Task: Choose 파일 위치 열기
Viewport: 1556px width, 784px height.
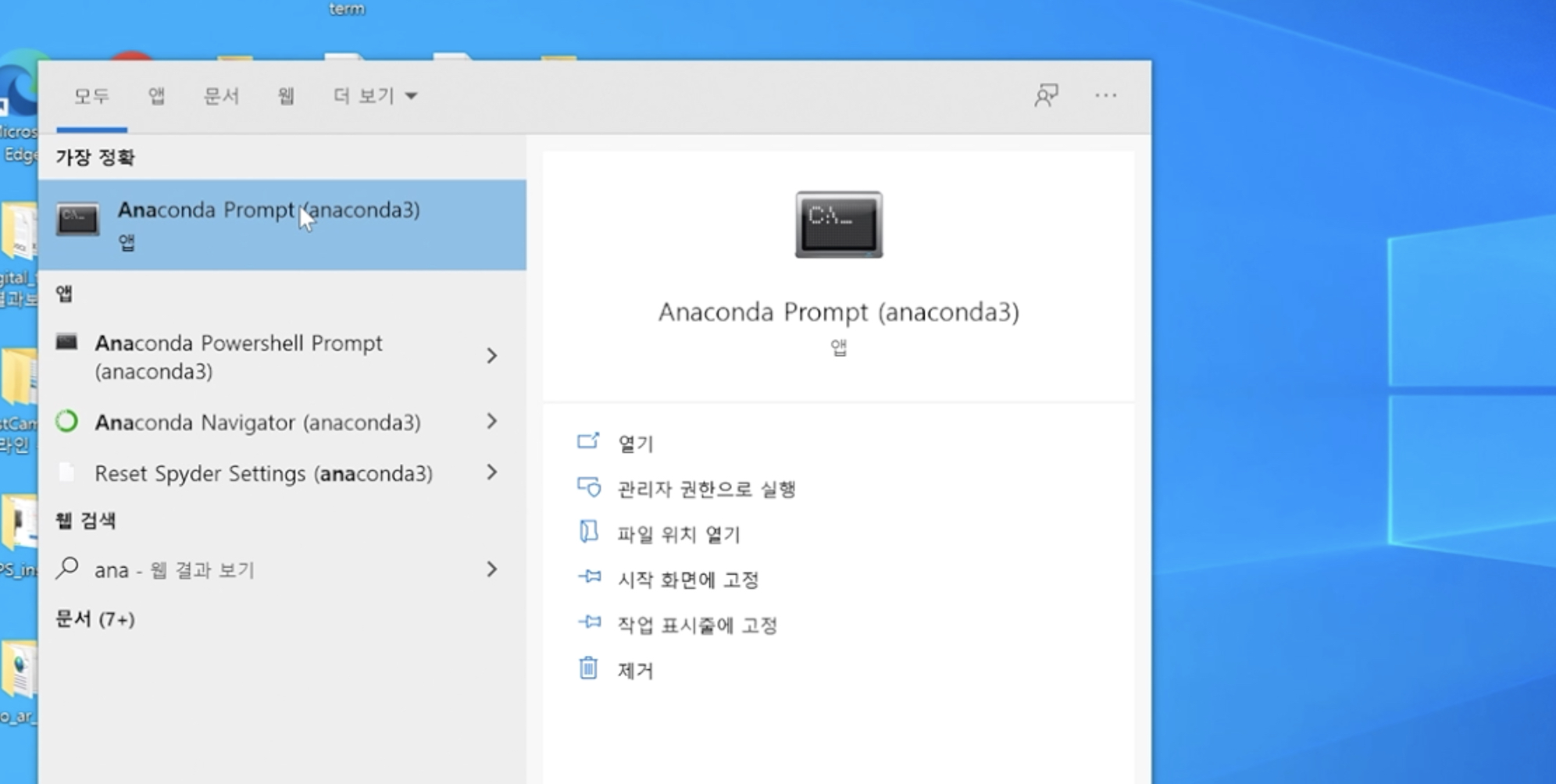Action: point(678,534)
